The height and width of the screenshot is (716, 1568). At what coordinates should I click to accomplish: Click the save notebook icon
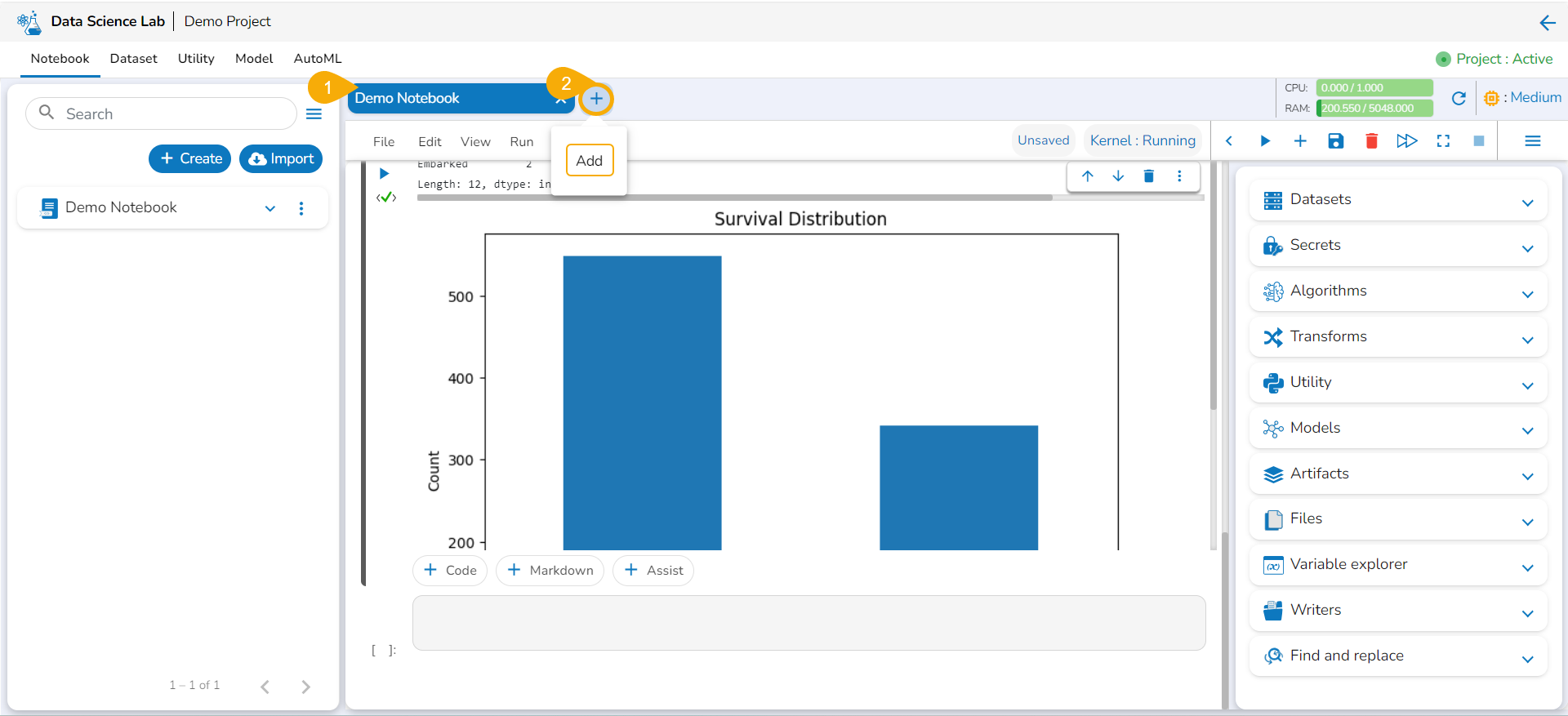[1335, 141]
